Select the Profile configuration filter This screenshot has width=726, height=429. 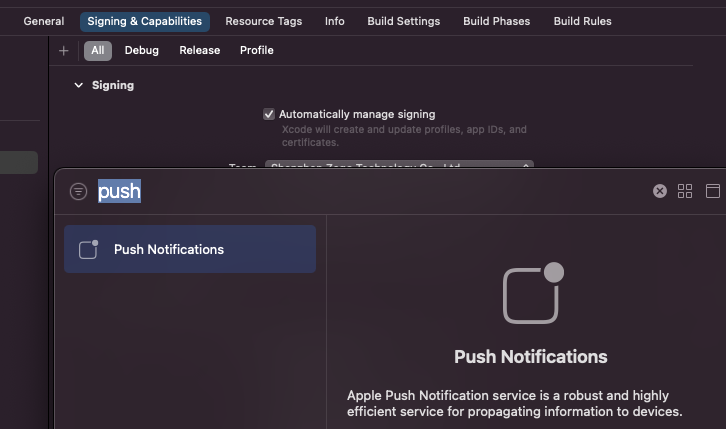tap(257, 50)
